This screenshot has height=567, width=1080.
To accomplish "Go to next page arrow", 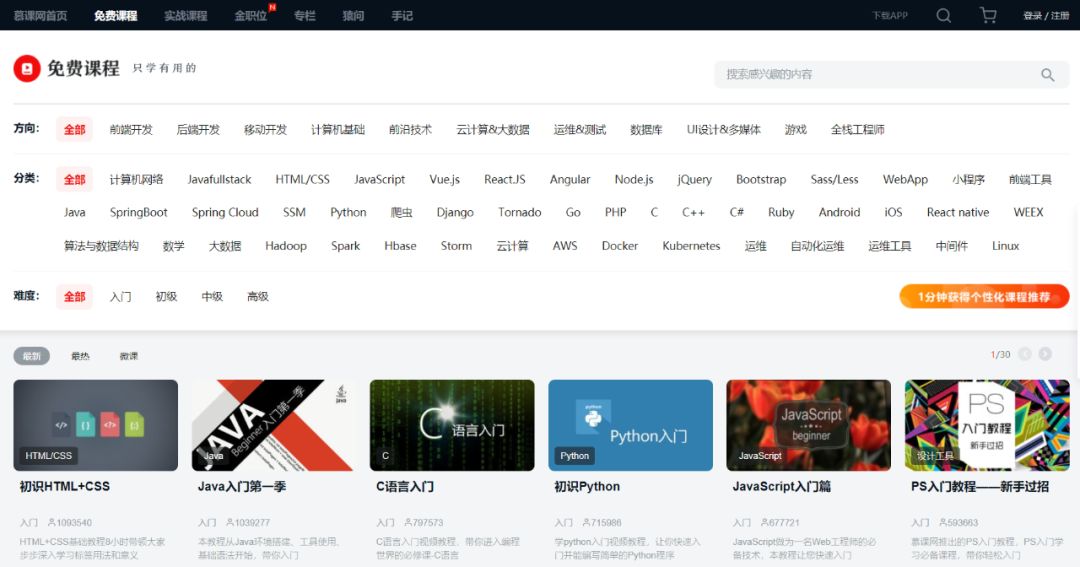I will (1046, 354).
